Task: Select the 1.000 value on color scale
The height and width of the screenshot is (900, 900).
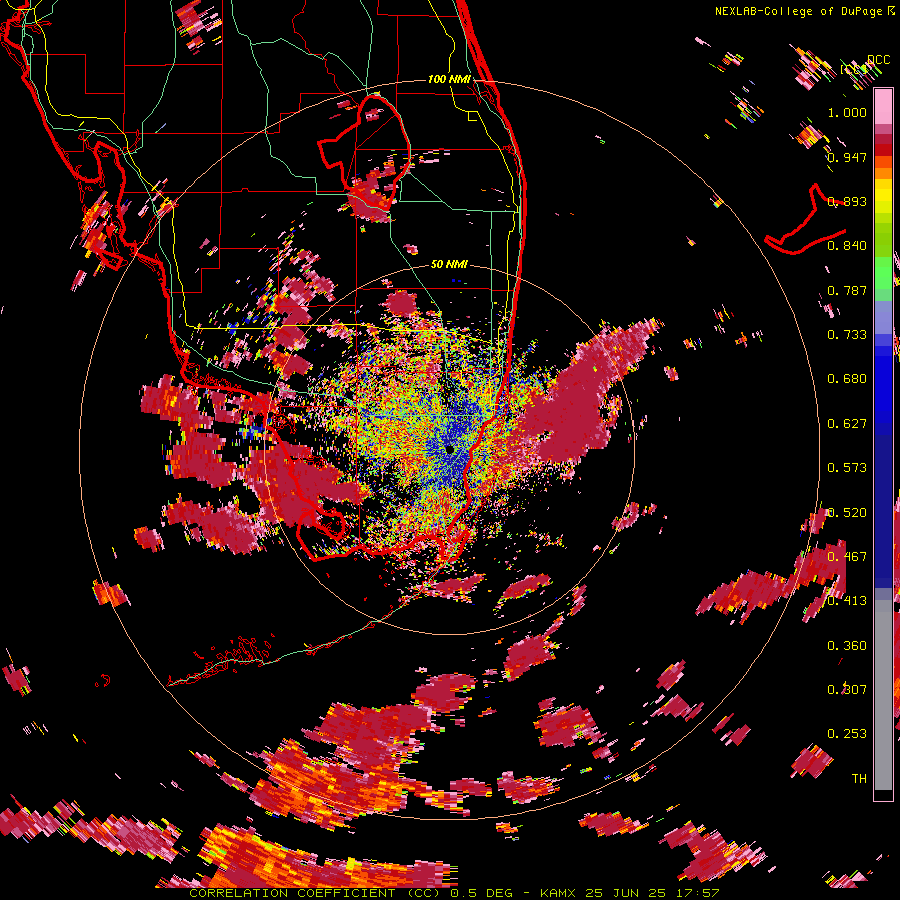Action: (x=847, y=112)
